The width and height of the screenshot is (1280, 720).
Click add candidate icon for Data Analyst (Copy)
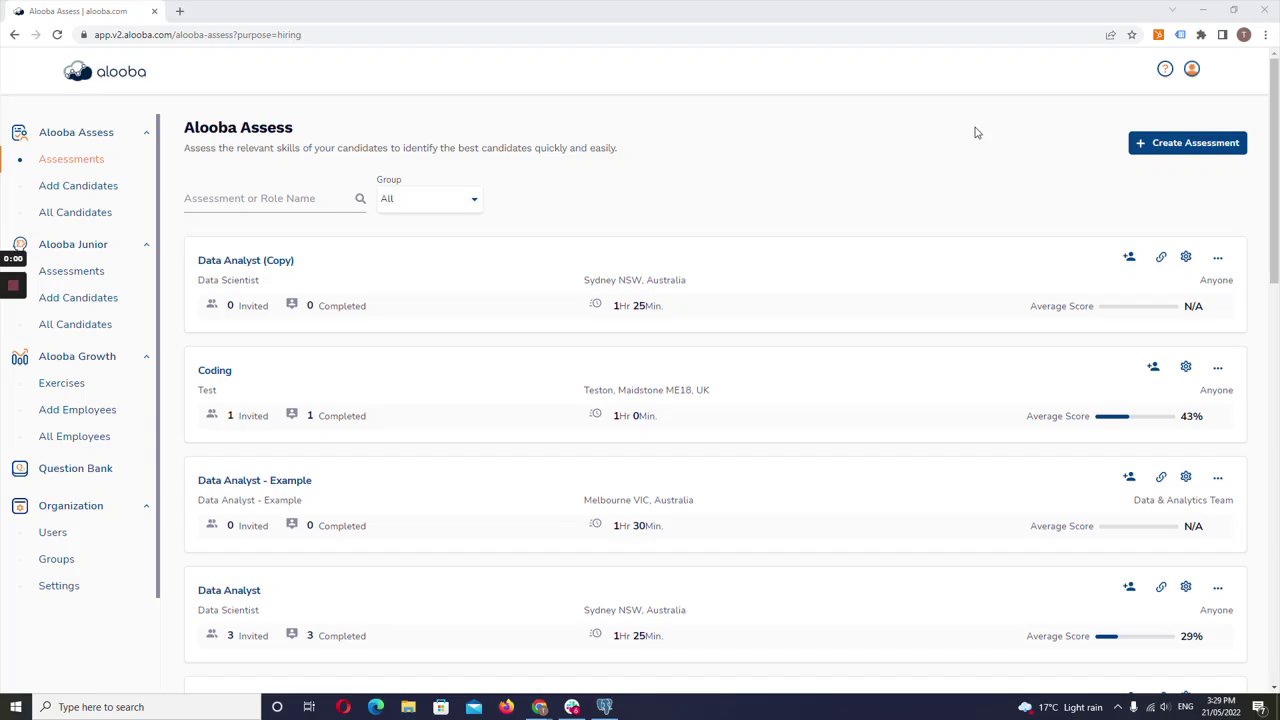point(1129,257)
